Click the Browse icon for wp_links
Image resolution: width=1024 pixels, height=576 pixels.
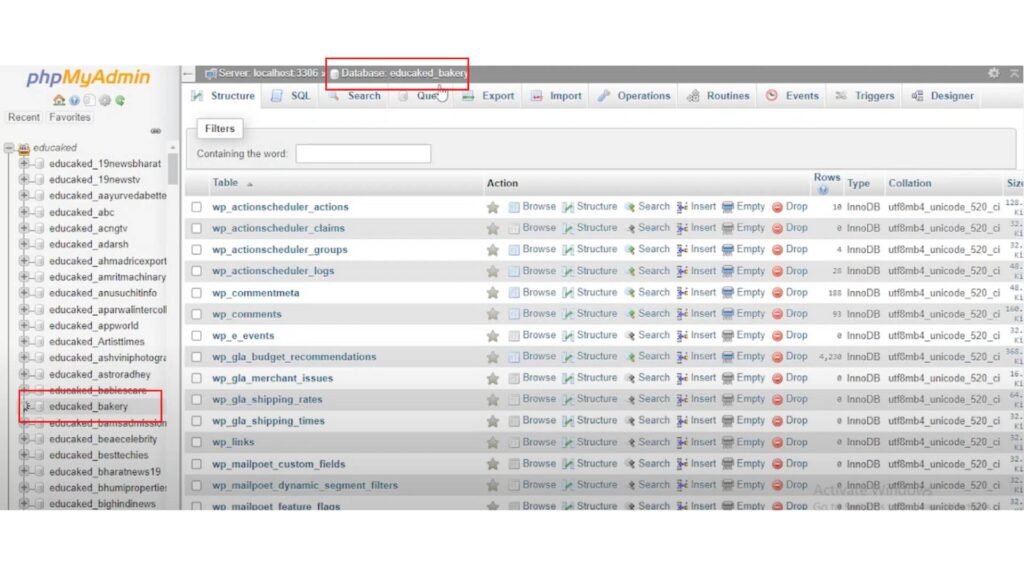coord(514,443)
